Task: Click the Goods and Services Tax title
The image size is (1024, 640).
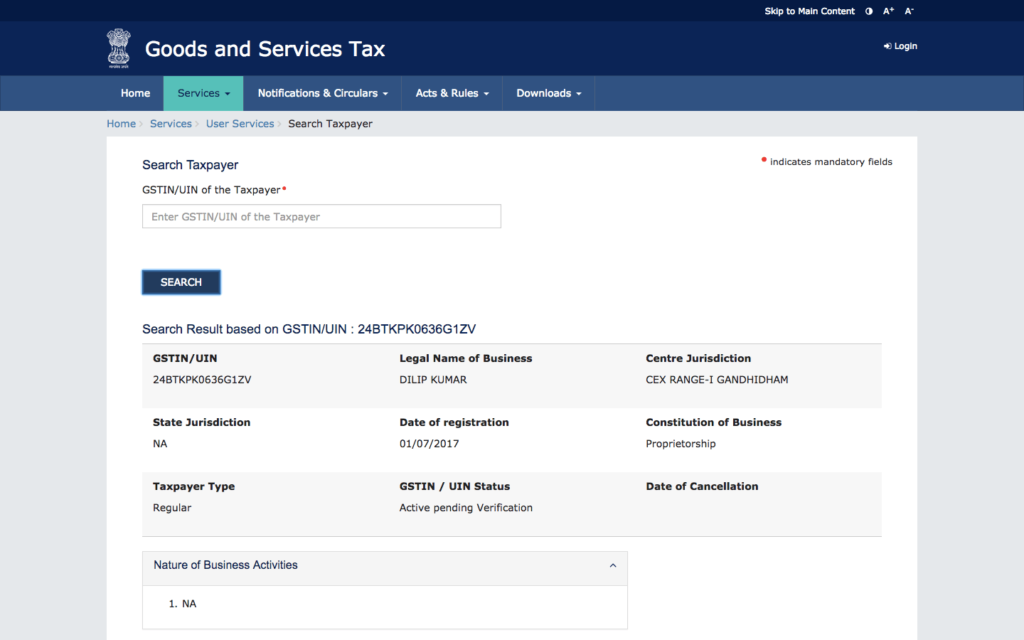Action: tap(264, 49)
